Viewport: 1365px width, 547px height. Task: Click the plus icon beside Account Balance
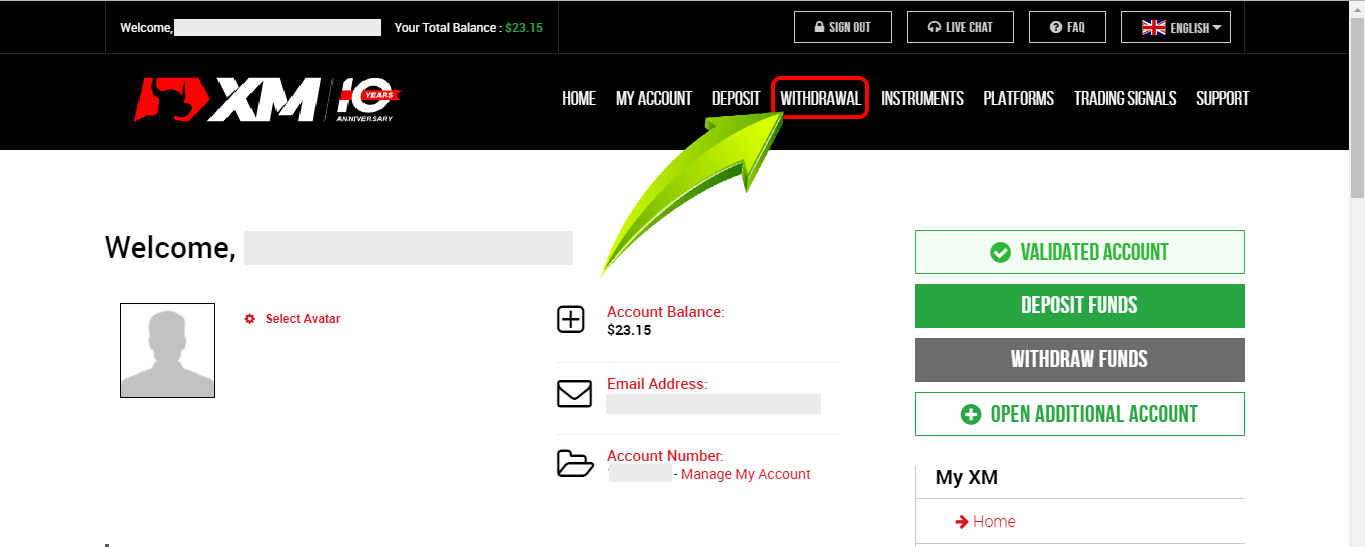click(570, 320)
